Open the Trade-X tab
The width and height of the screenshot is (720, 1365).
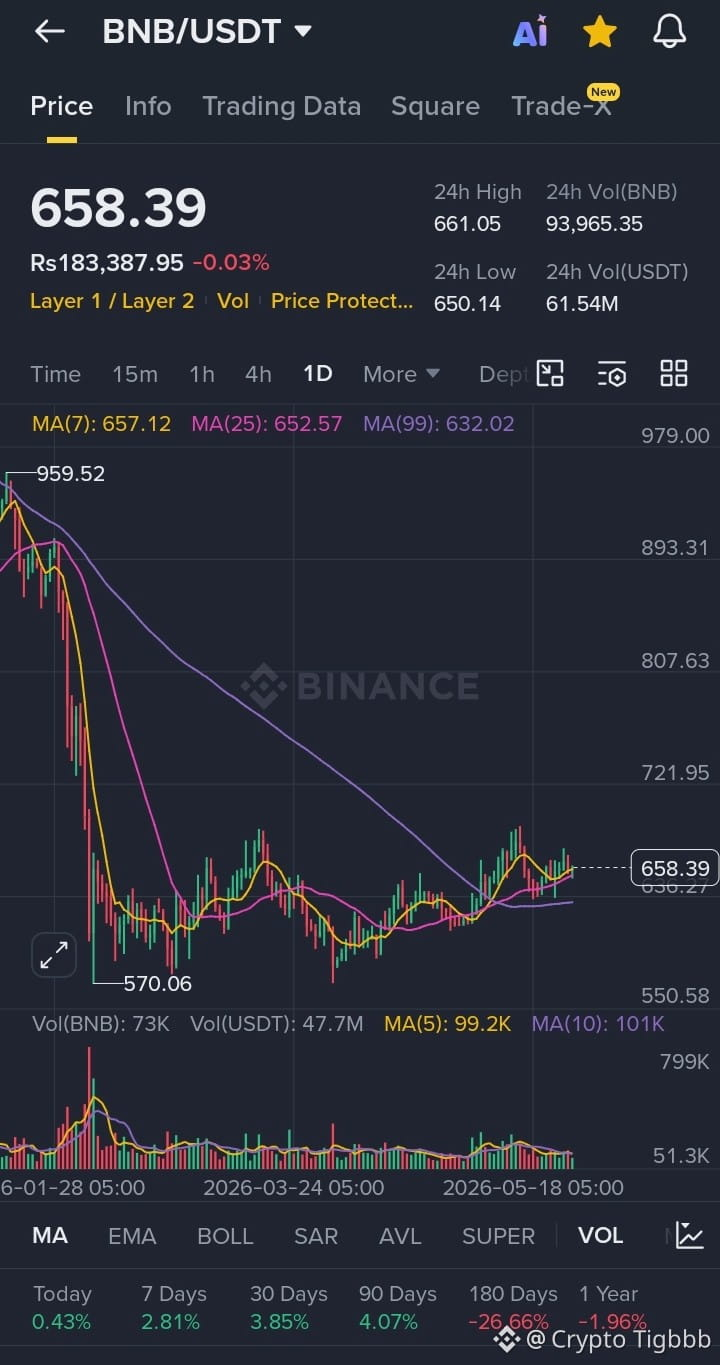[561, 106]
